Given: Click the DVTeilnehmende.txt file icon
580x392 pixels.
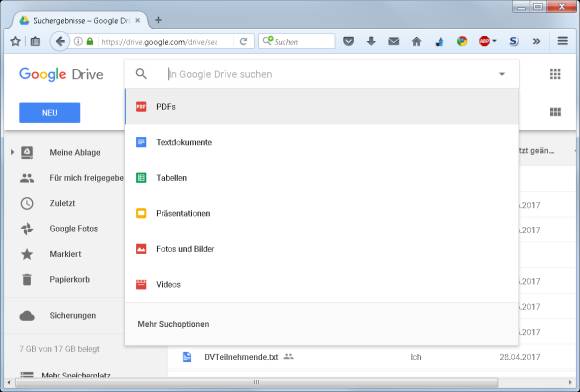Looking at the screenshot, I should pyautogui.click(x=187, y=357).
